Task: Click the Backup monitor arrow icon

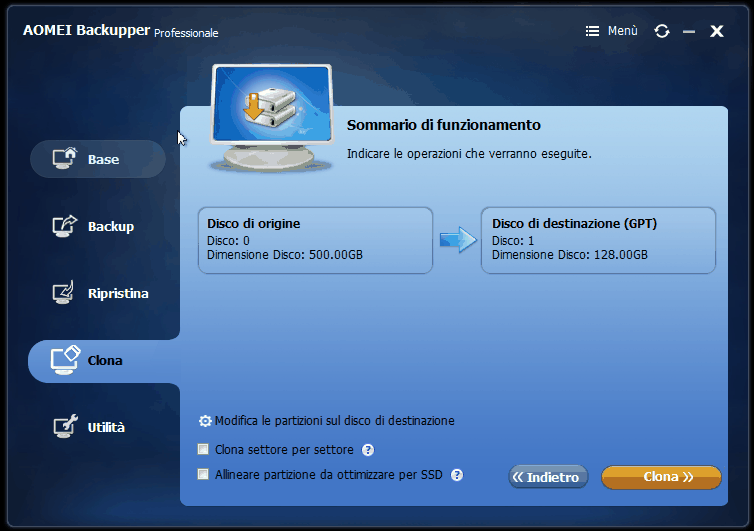Action: click(x=64, y=226)
